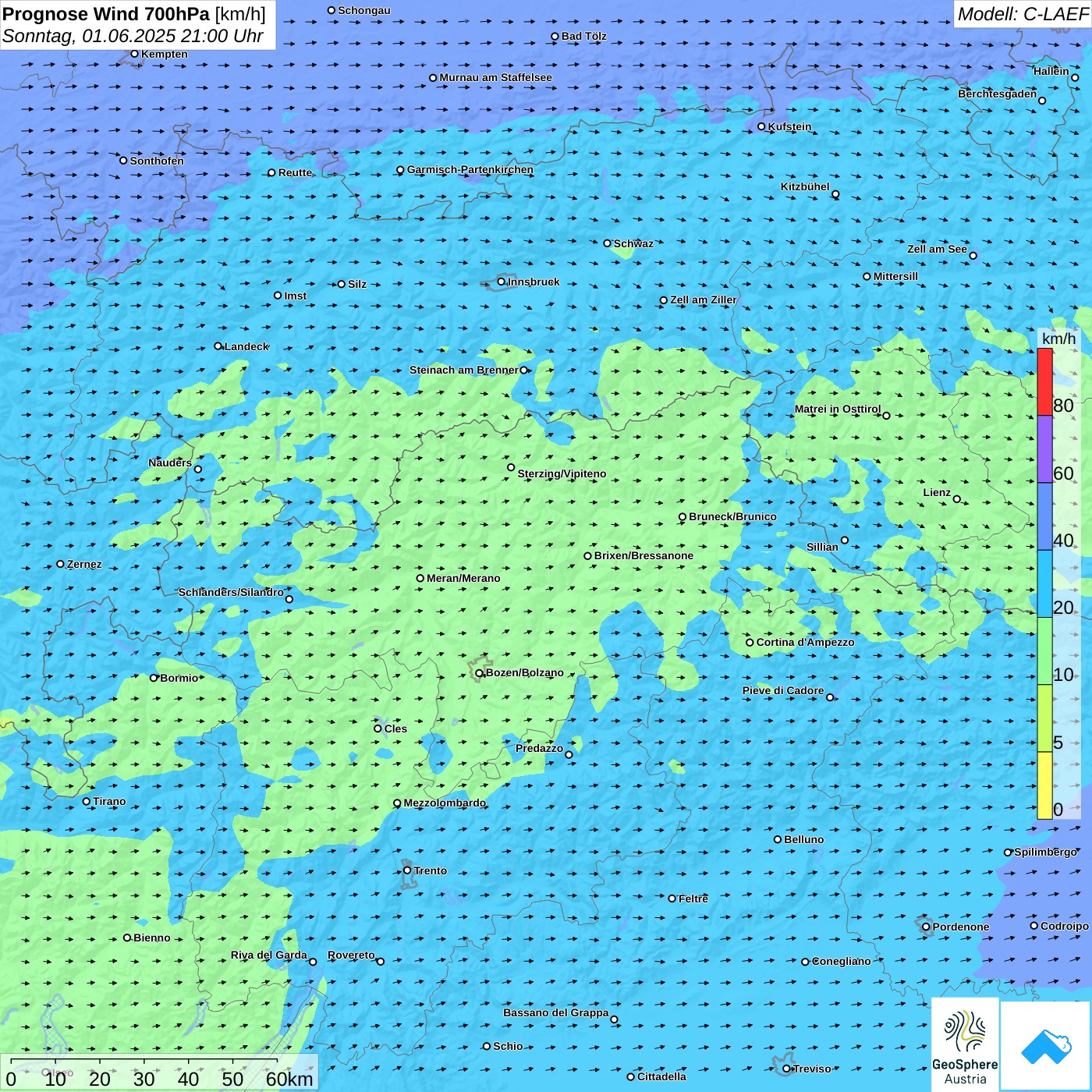The width and height of the screenshot is (1092, 1092).
Task: Click the Sonthofen city marker
Action: pyautogui.click(x=123, y=161)
